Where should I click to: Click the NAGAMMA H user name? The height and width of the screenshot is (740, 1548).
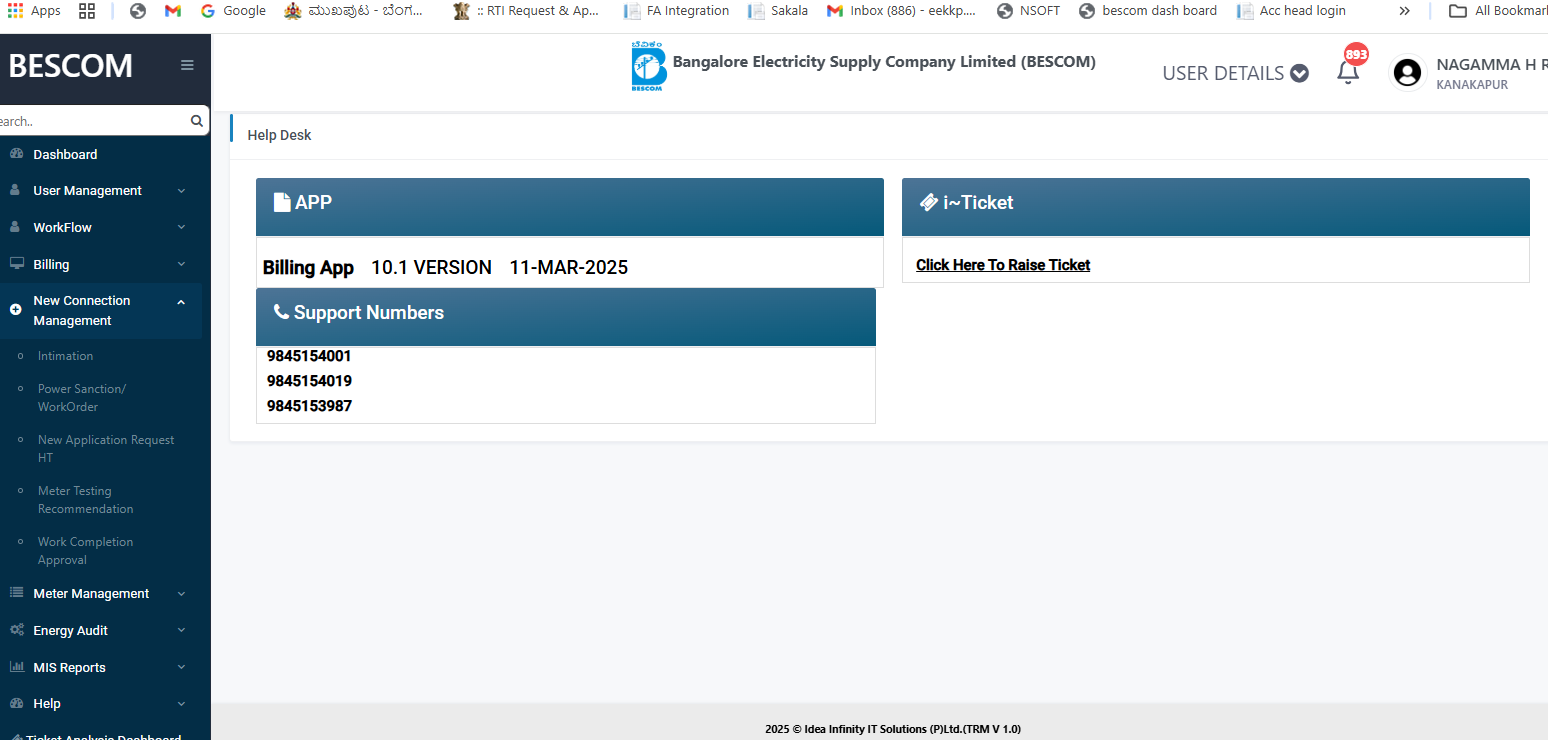(x=1491, y=64)
